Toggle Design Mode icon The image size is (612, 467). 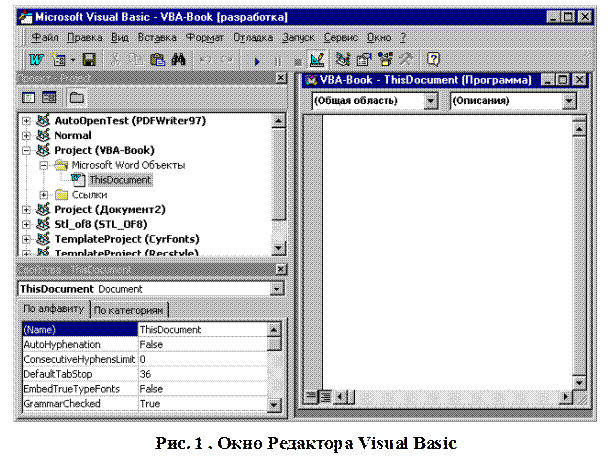click(317, 60)
